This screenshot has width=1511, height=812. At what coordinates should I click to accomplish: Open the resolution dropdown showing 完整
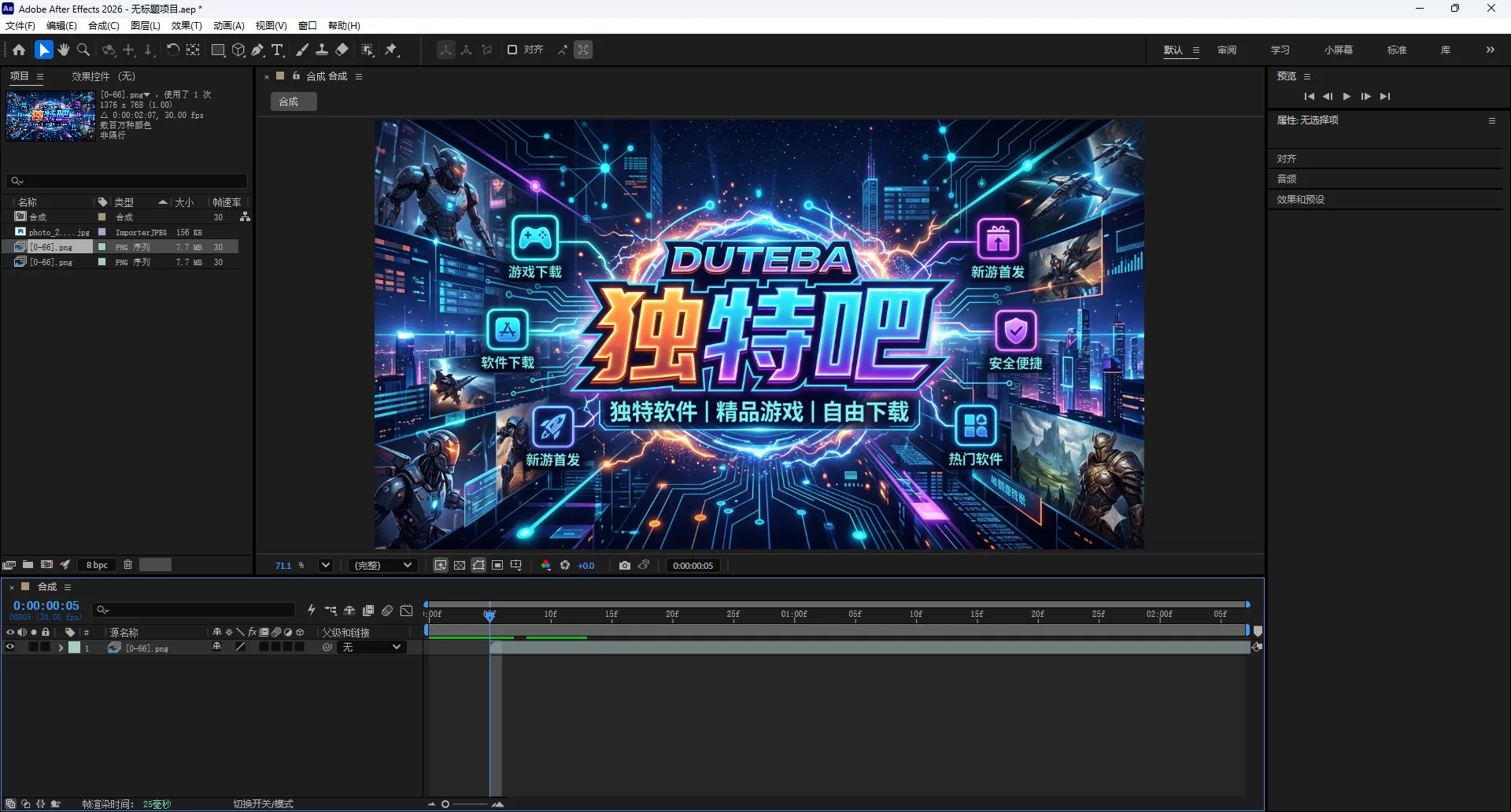(x=383, y=565)
